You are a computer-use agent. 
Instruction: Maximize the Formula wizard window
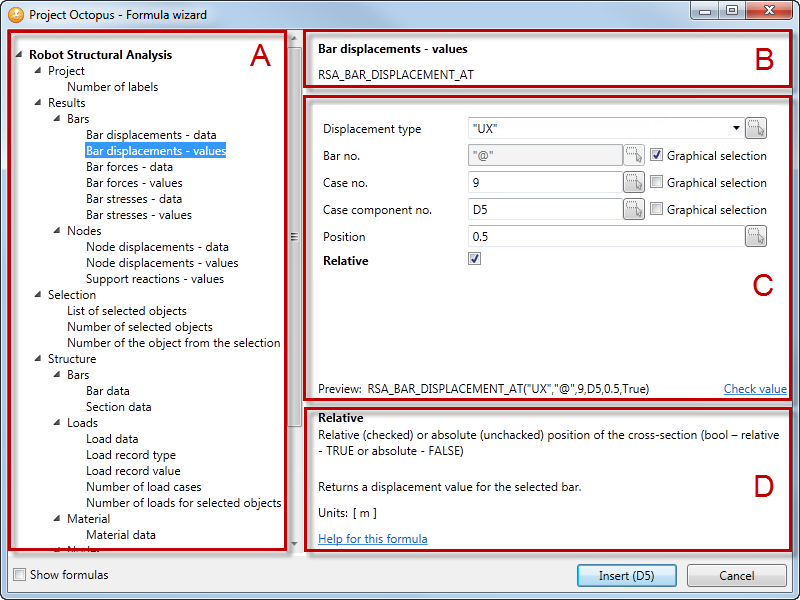click(x=732, y=11)
